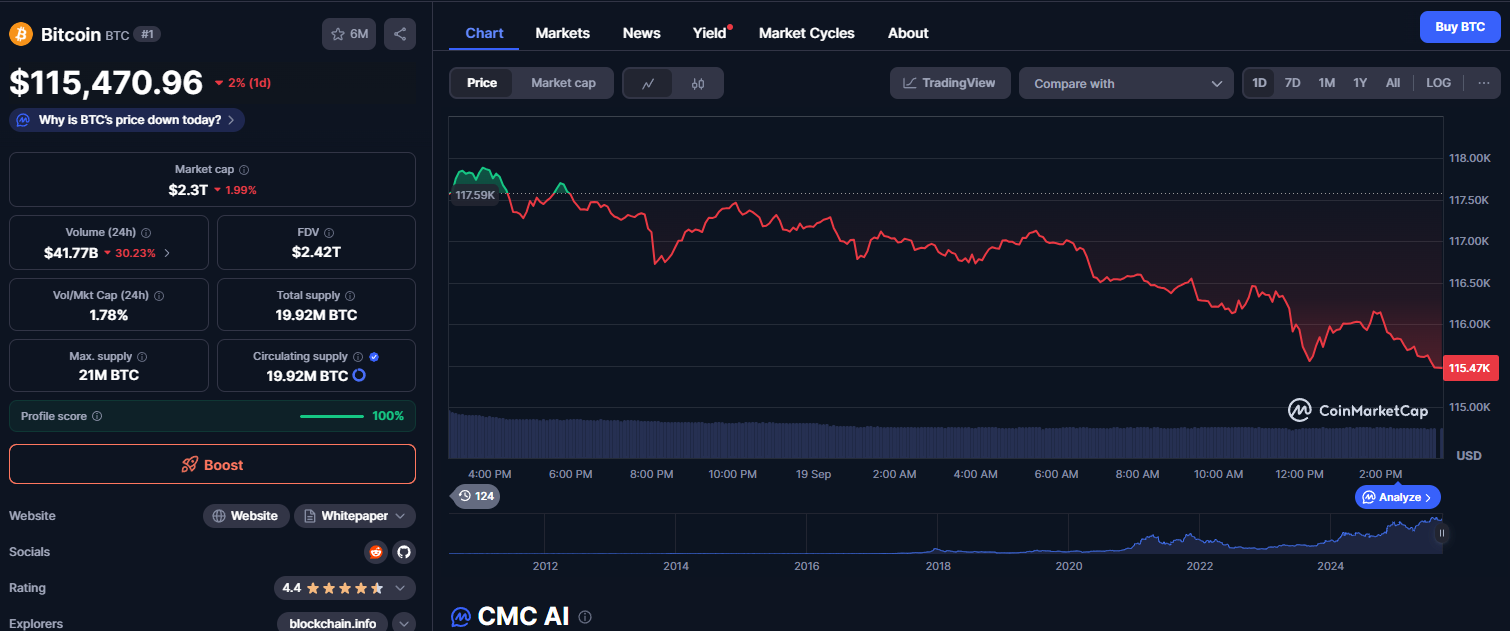Image resolution: width=1510 pixels, height=631 pixels.
Task: Select the 1D time range
Action: coord(1260,83)
